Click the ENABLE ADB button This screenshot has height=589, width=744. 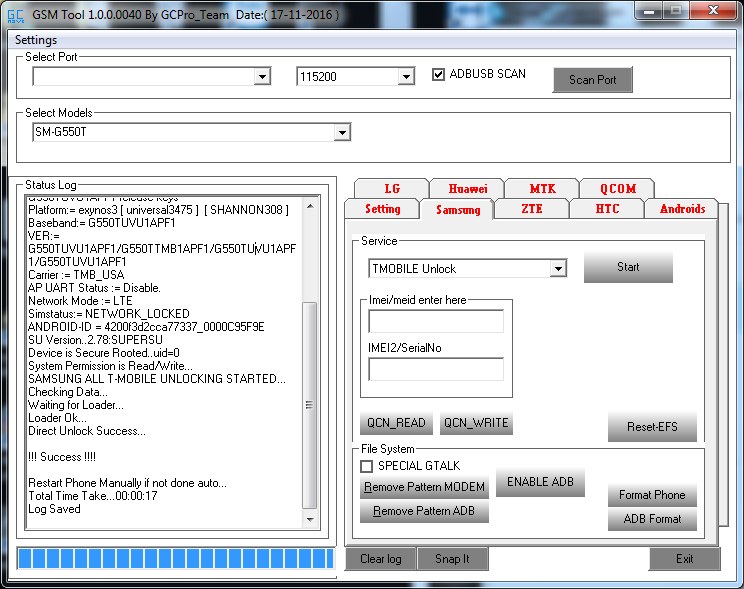[540, 482]
